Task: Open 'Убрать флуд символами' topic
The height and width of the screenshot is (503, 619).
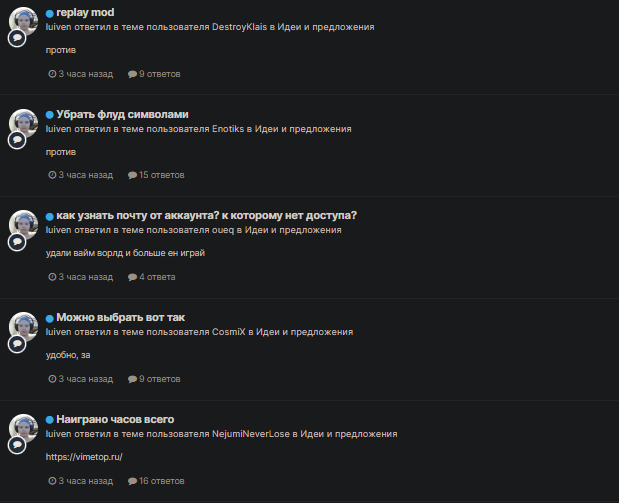Action: click(x=122, y=114)
